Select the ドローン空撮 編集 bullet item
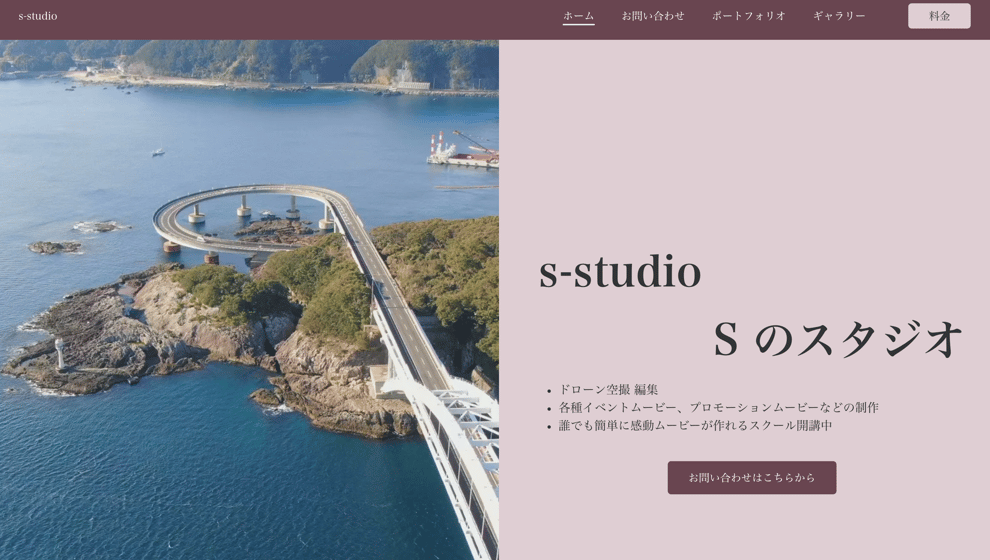Image resolution: width=990 pixels, height=560 pixels. pyautogui.click(x=609, y=390)
